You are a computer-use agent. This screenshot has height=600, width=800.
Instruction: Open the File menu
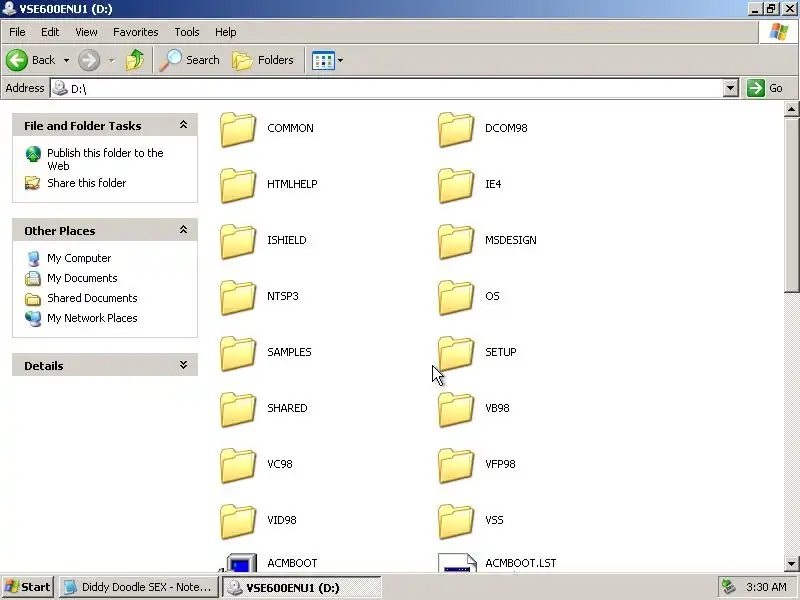17,32
